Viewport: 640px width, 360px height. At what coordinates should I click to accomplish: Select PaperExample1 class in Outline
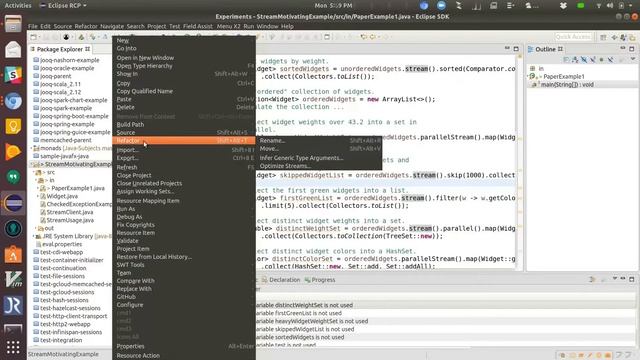pyautogui.click(x=564, y=76)
